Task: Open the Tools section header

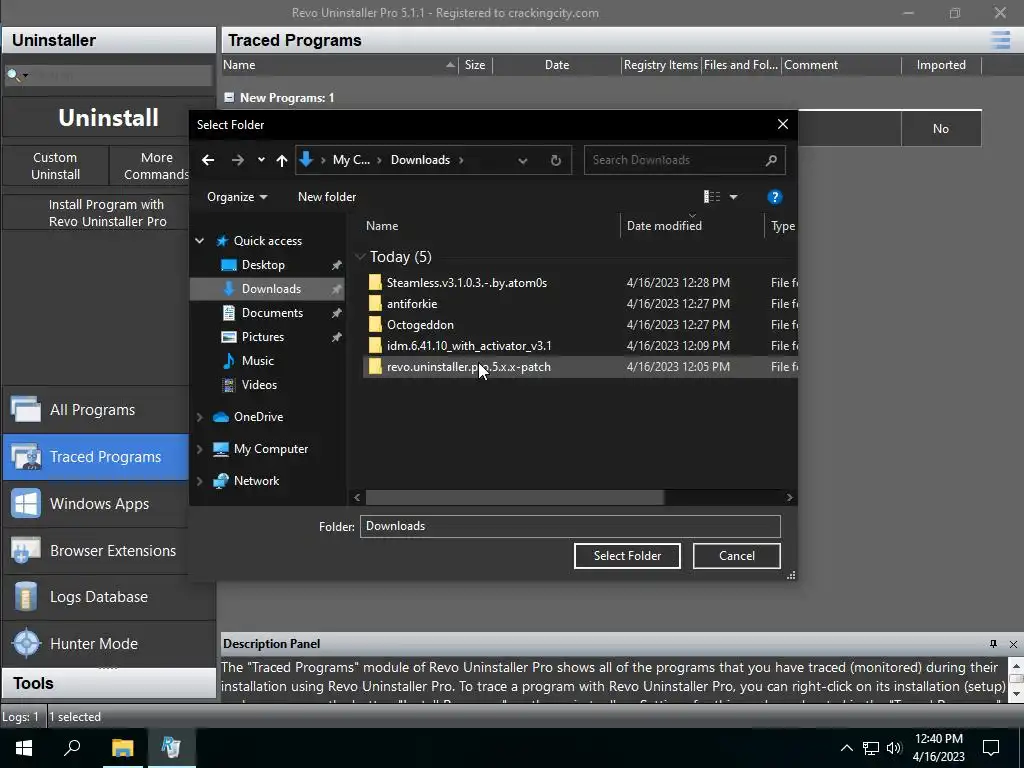Action: click(x=108, y=684)
